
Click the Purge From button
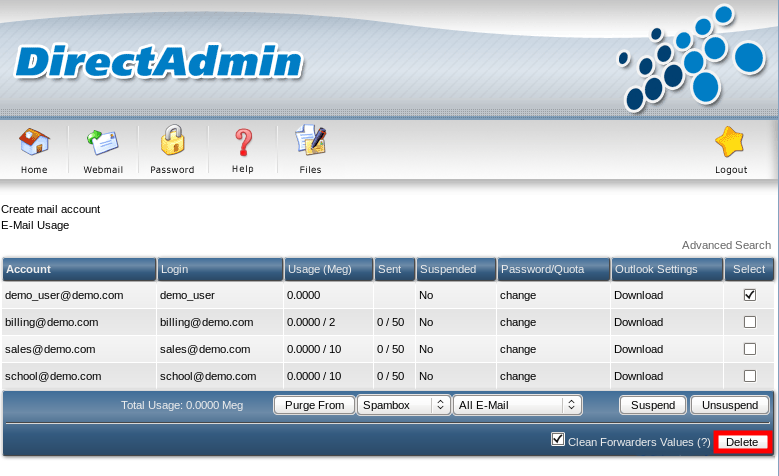pos(314,405)
